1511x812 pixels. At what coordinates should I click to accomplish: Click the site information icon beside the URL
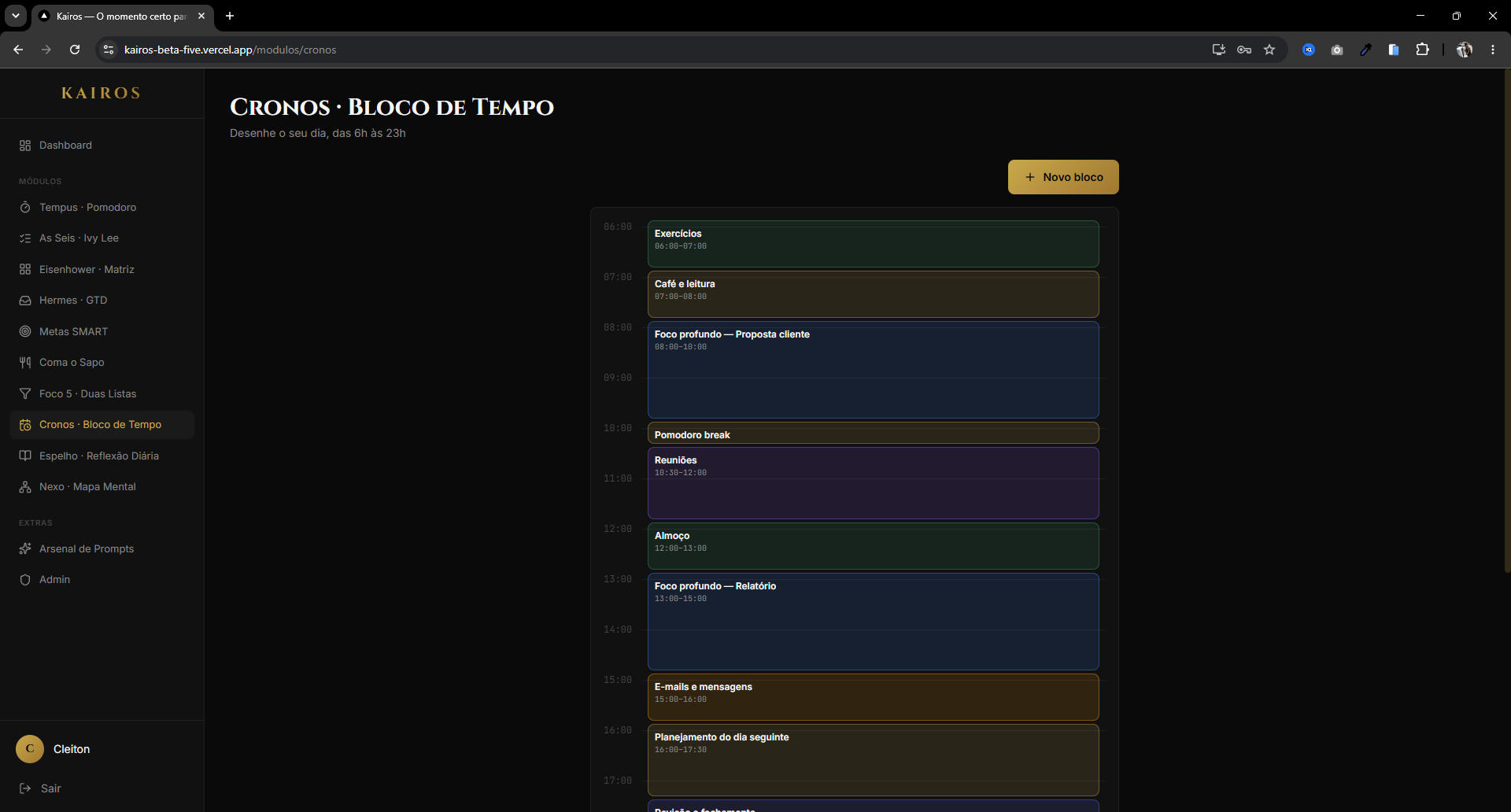[109, 50]
